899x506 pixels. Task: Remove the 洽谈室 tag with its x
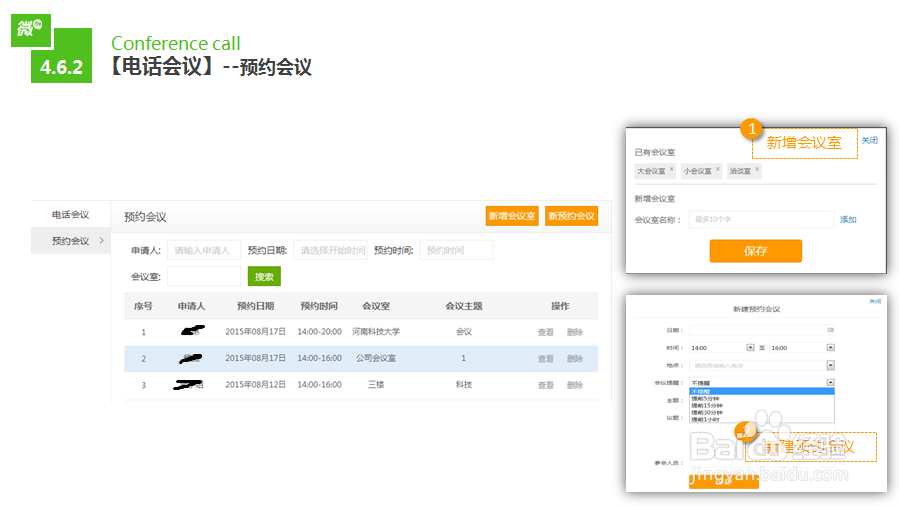[x=757, y=169]
